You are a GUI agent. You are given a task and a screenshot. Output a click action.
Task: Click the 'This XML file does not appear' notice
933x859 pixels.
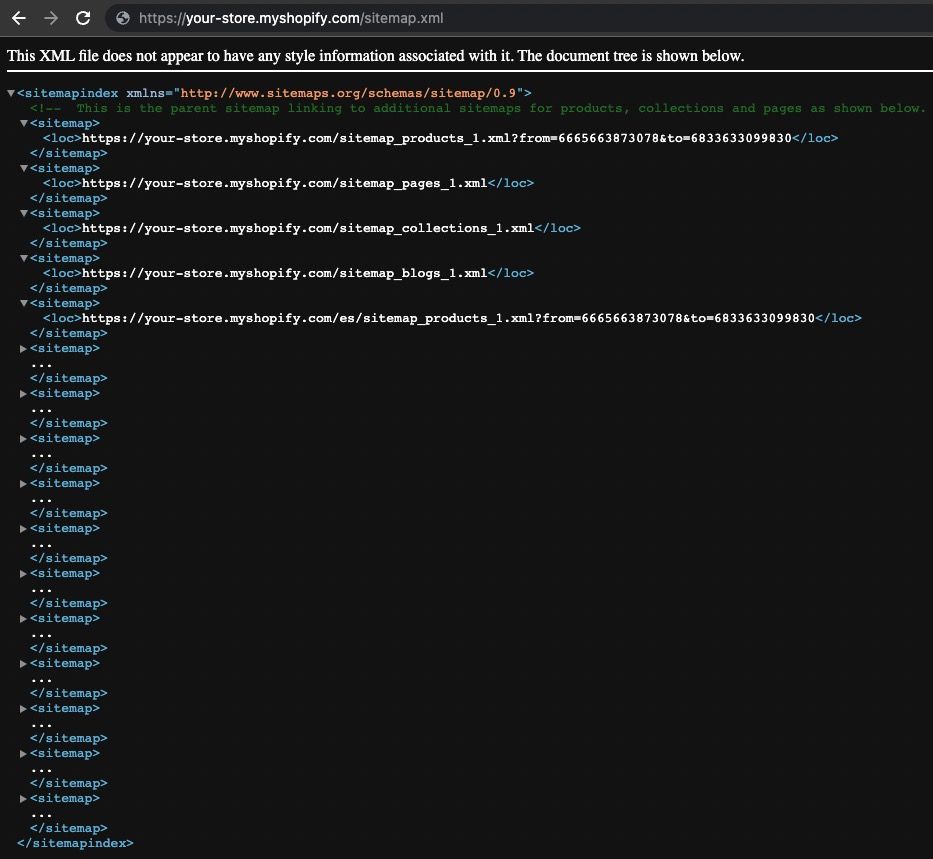pyautogui.click(x=375, y=56)
